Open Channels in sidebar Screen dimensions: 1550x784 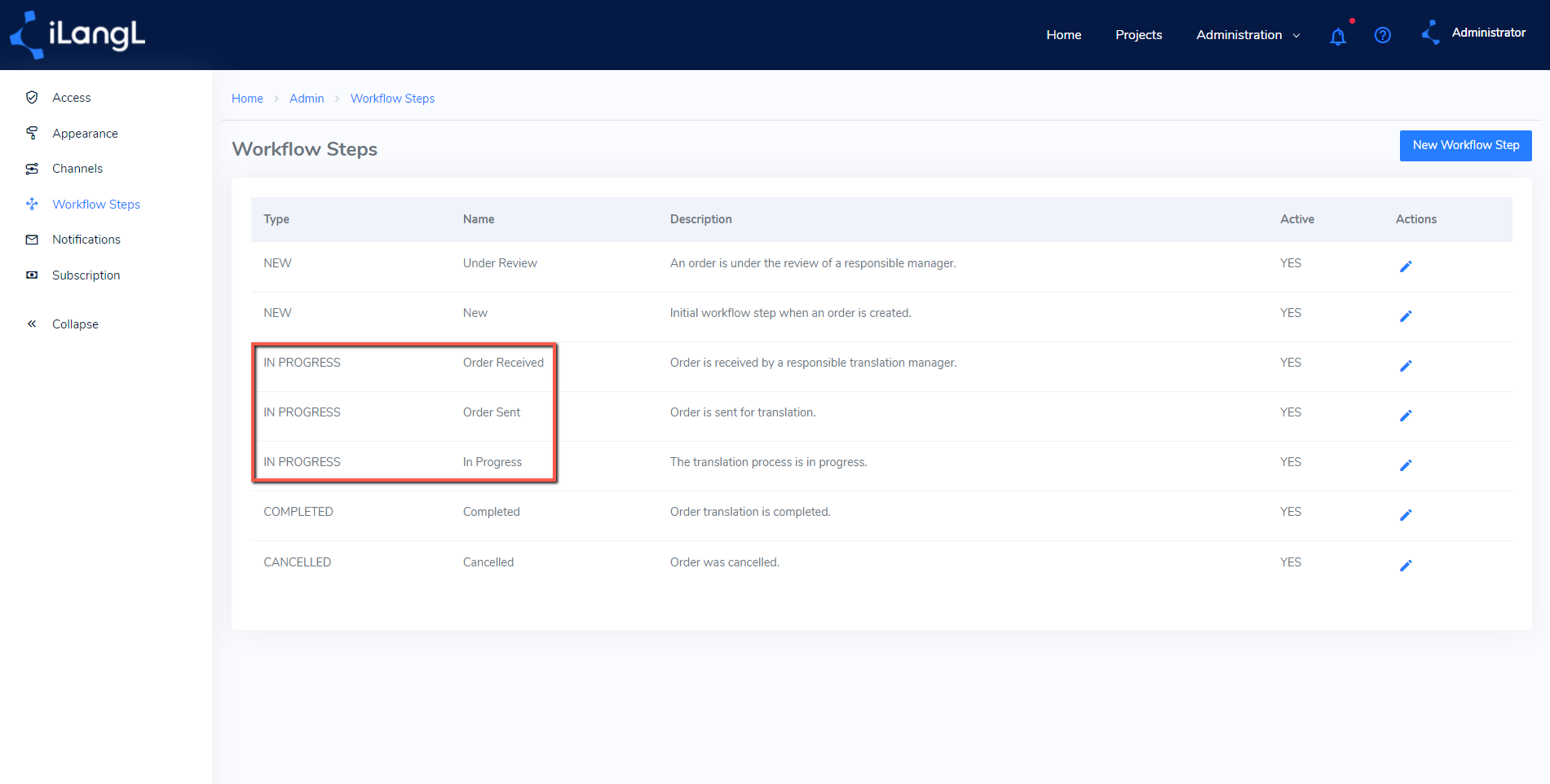pos(77,169)
